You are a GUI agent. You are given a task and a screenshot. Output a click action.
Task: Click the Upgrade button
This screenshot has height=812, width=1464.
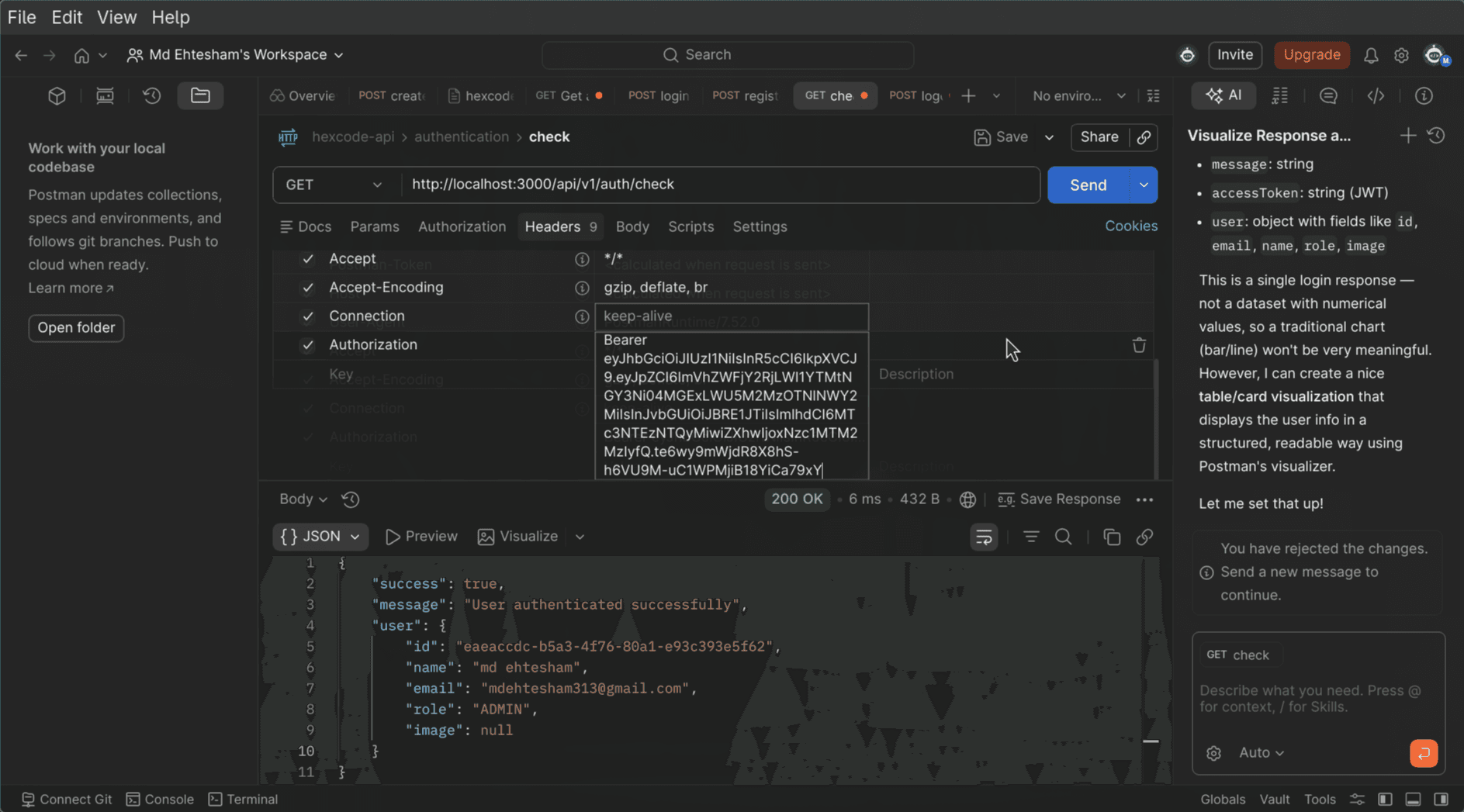pyautogui.click(x=1311, y=55)
